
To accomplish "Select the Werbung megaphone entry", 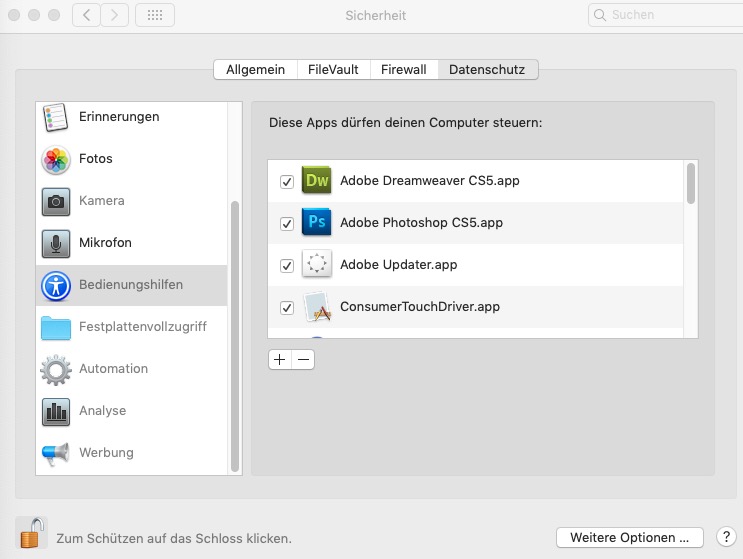I will tap(132, 453).
